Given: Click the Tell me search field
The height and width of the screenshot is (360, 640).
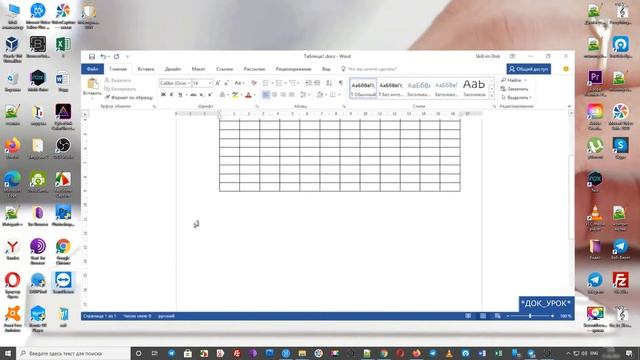Looking at the screenshot, I should tap(371, 69).
